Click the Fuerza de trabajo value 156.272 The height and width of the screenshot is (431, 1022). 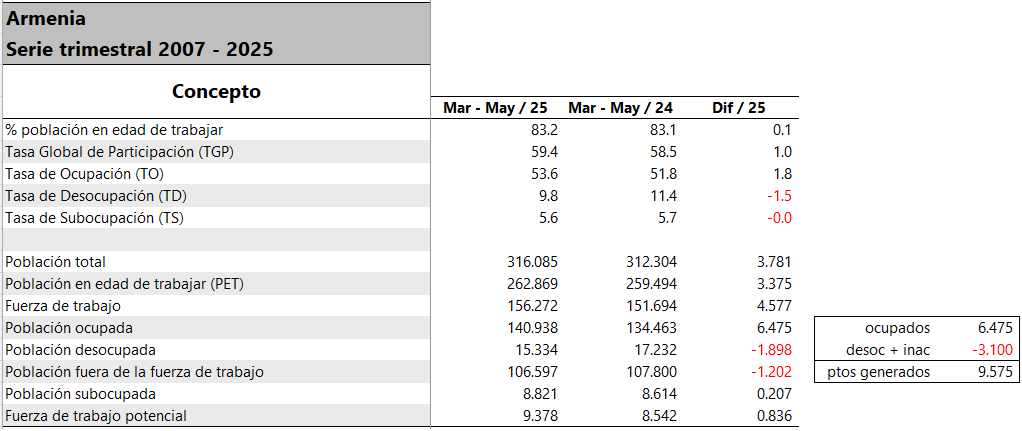click(x=533, y=306)
